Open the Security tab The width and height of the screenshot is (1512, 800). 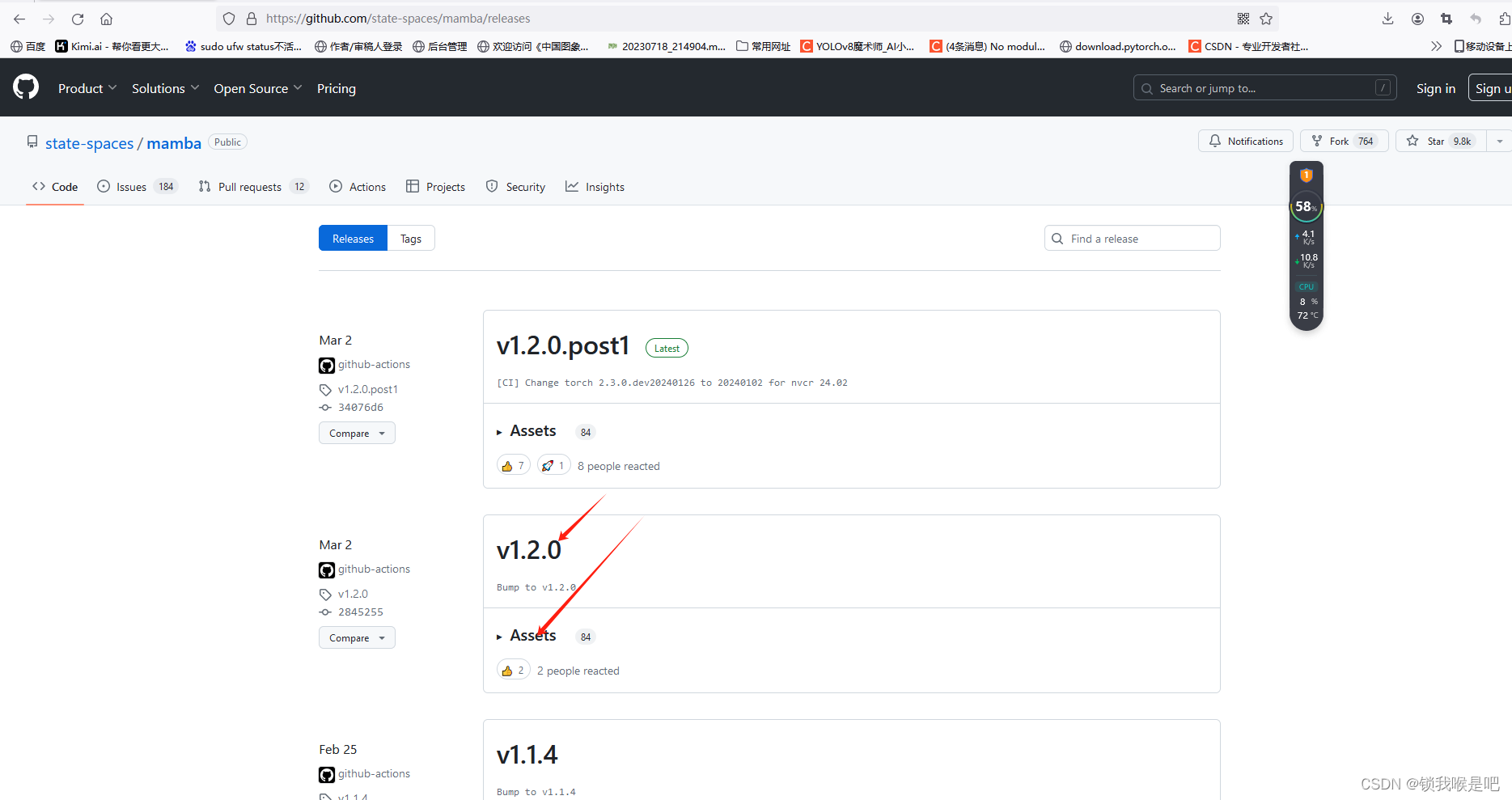515,187
